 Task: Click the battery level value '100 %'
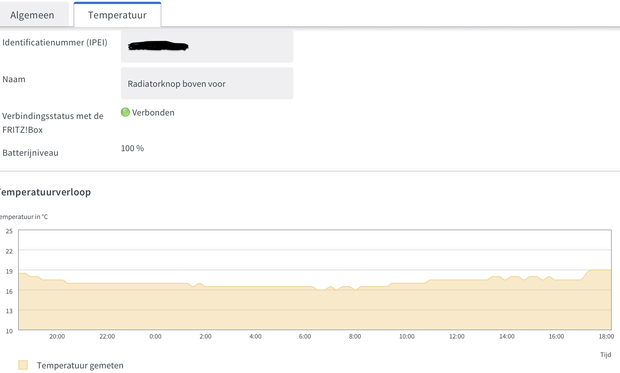132,148
